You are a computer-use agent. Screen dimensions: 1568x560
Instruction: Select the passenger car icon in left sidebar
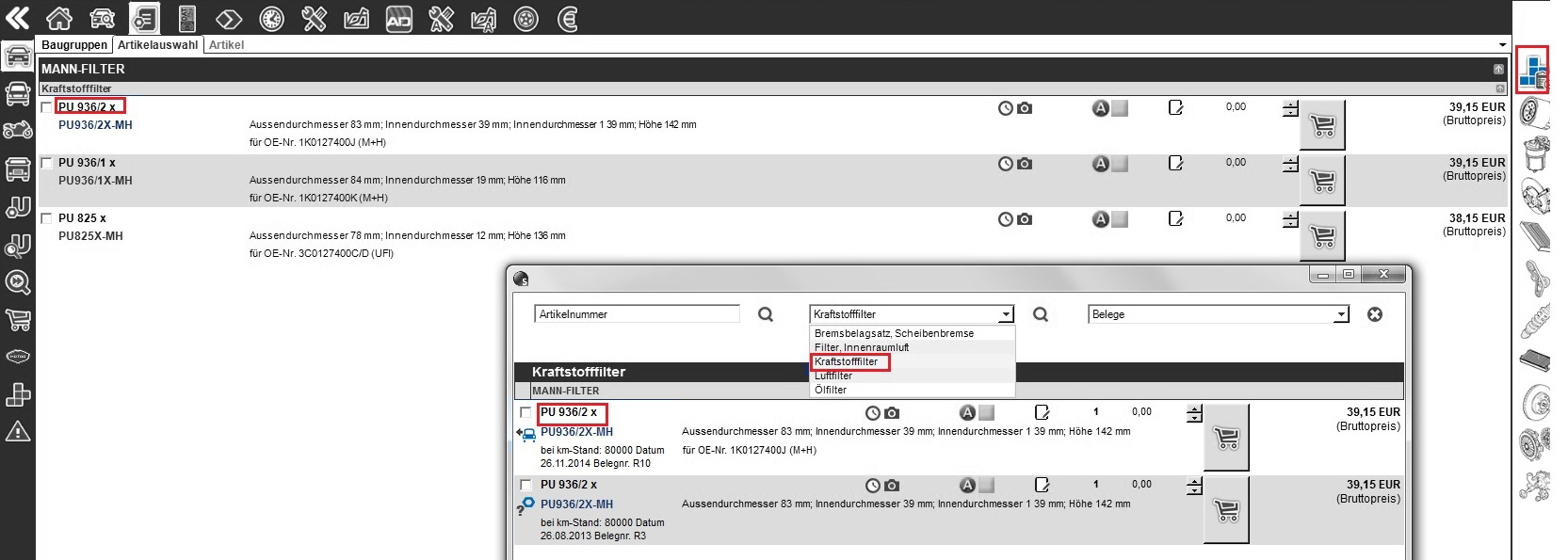coord(18,56)
